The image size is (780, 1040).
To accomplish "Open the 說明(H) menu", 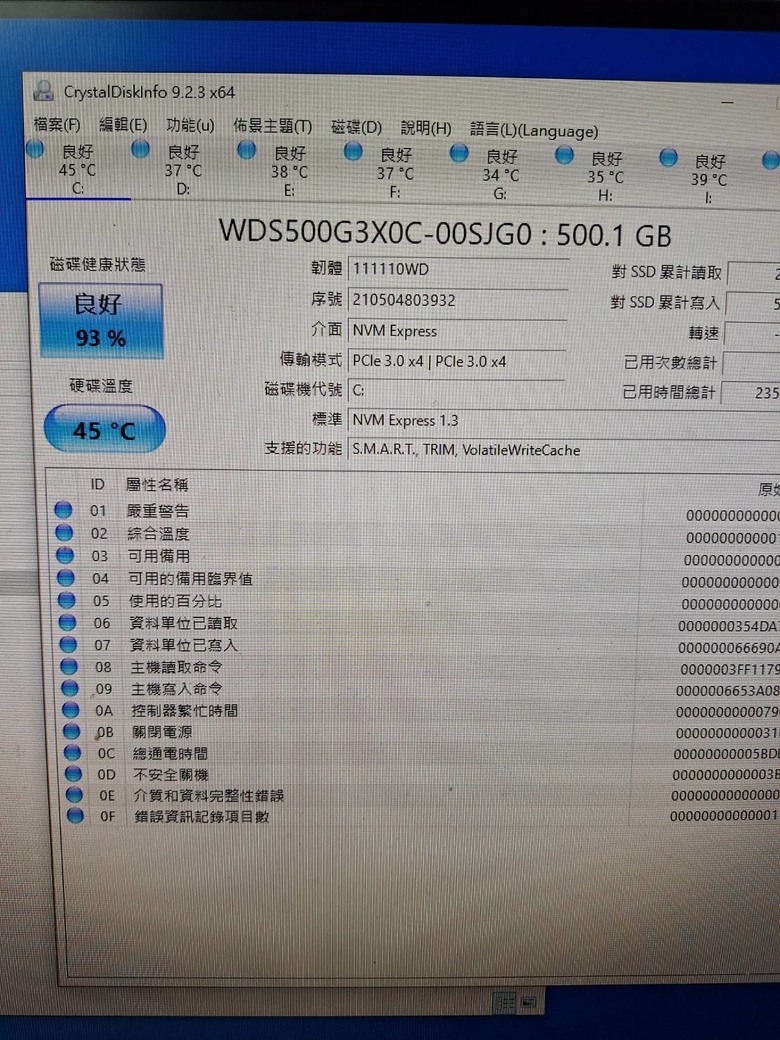I will pos(426,128).
